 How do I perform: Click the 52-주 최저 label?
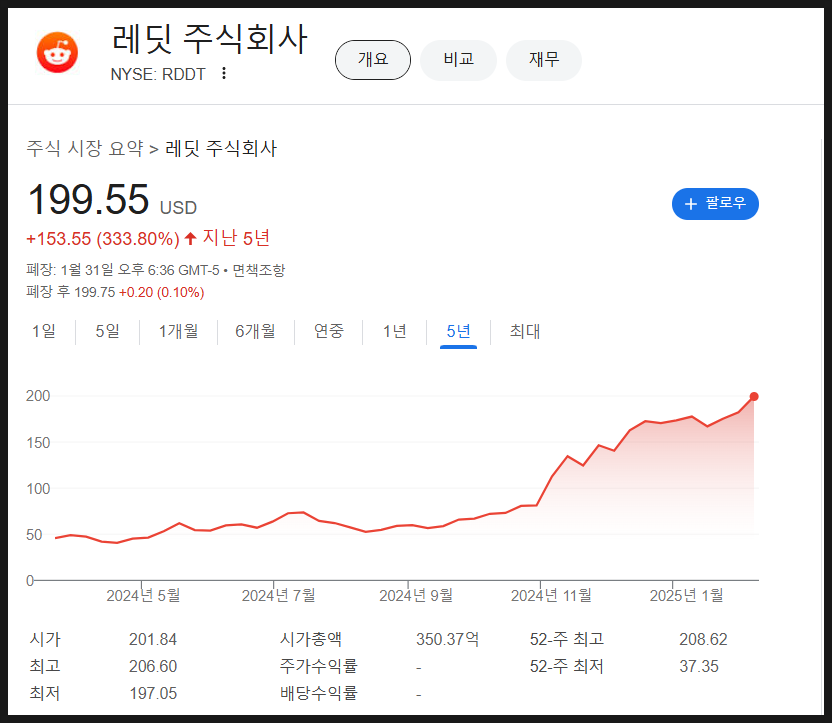pos(567,666)
